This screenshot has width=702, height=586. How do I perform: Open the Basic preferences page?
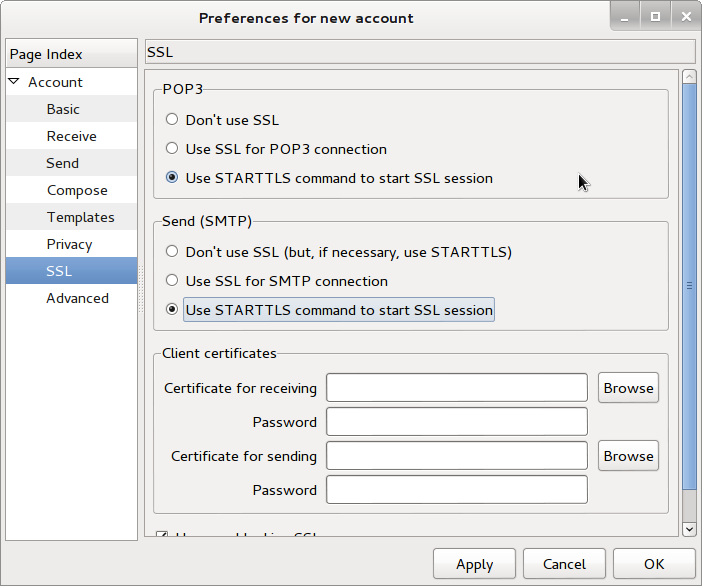pyautogui.click(x=63, y=109)
